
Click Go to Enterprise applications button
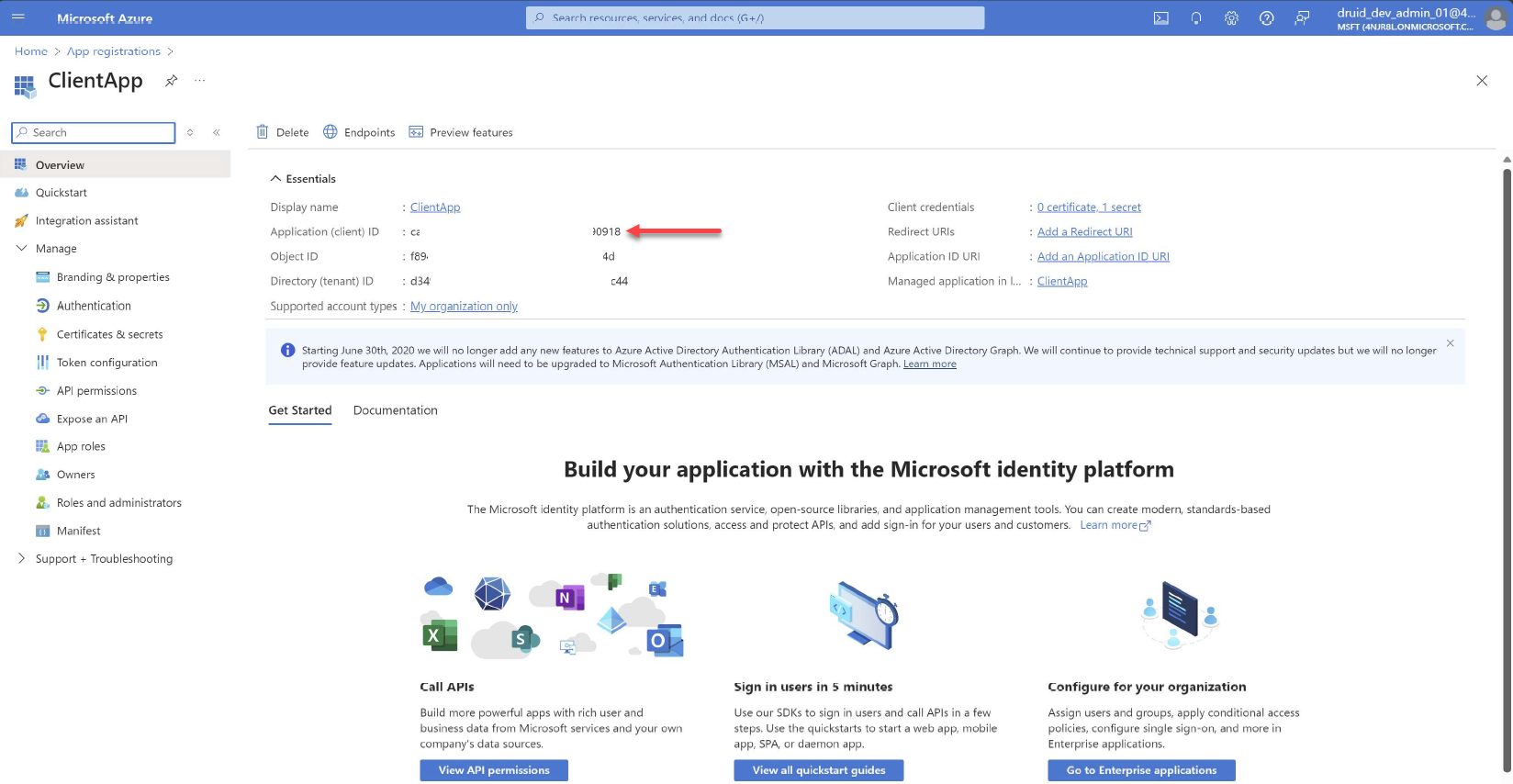tap(1141, 770)
